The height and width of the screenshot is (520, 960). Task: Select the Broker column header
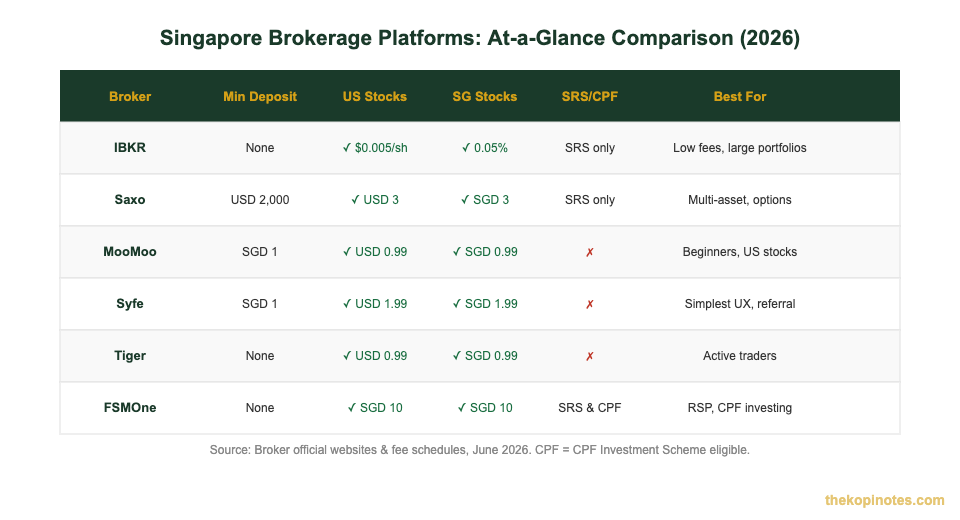130,96
